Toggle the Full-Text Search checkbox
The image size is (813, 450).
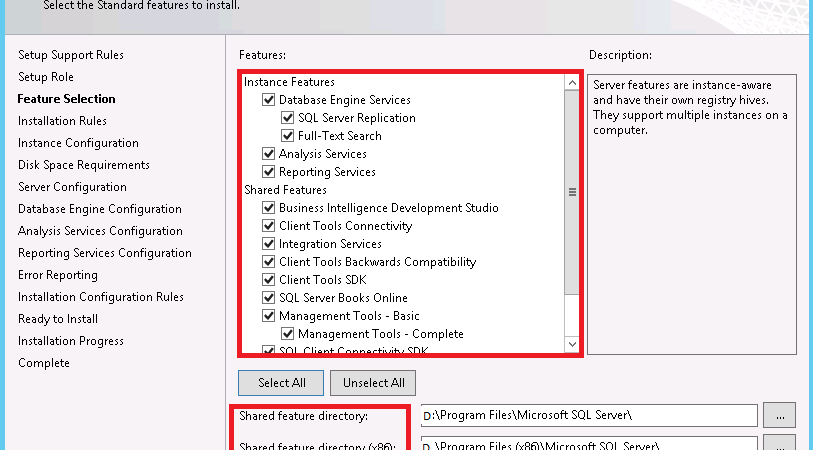coord(287,136)
